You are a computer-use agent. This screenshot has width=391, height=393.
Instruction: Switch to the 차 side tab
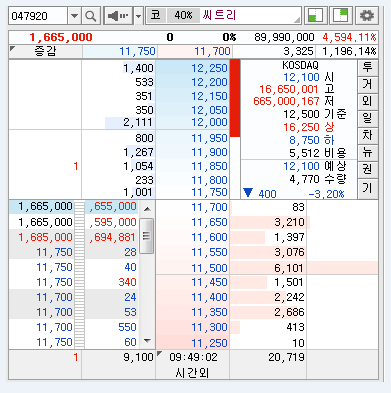(x=367, y=135)
